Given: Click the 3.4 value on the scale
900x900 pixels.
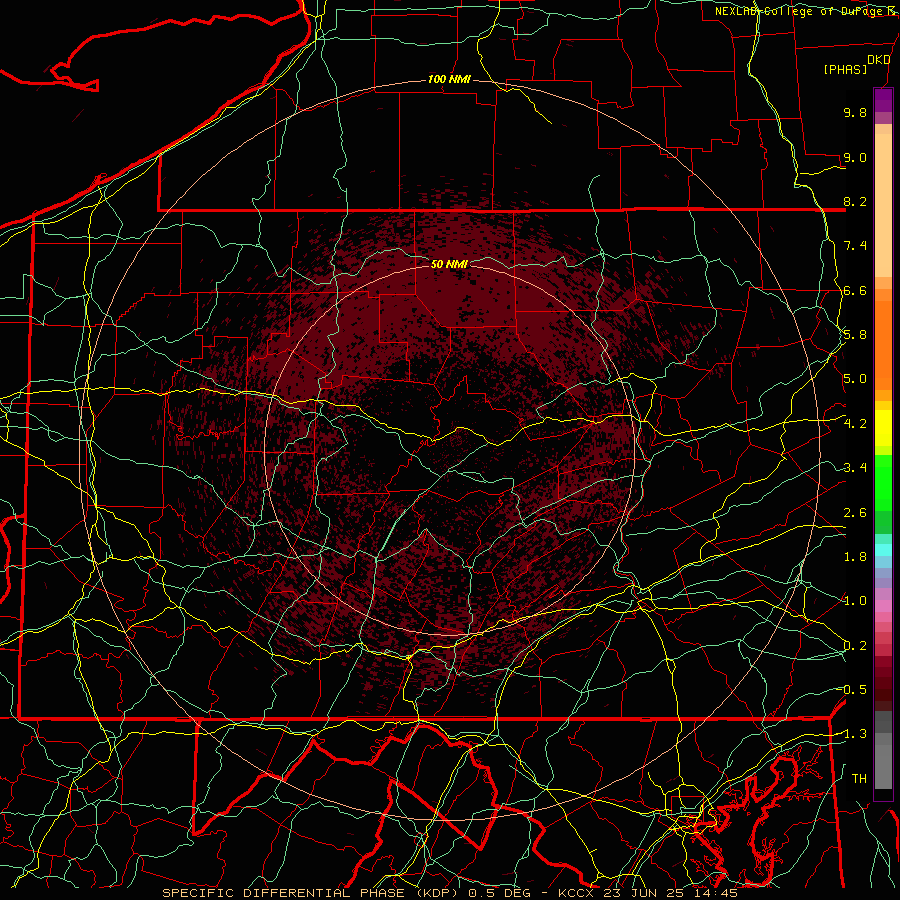Looking at the screenshot, I should coord(855,468).
